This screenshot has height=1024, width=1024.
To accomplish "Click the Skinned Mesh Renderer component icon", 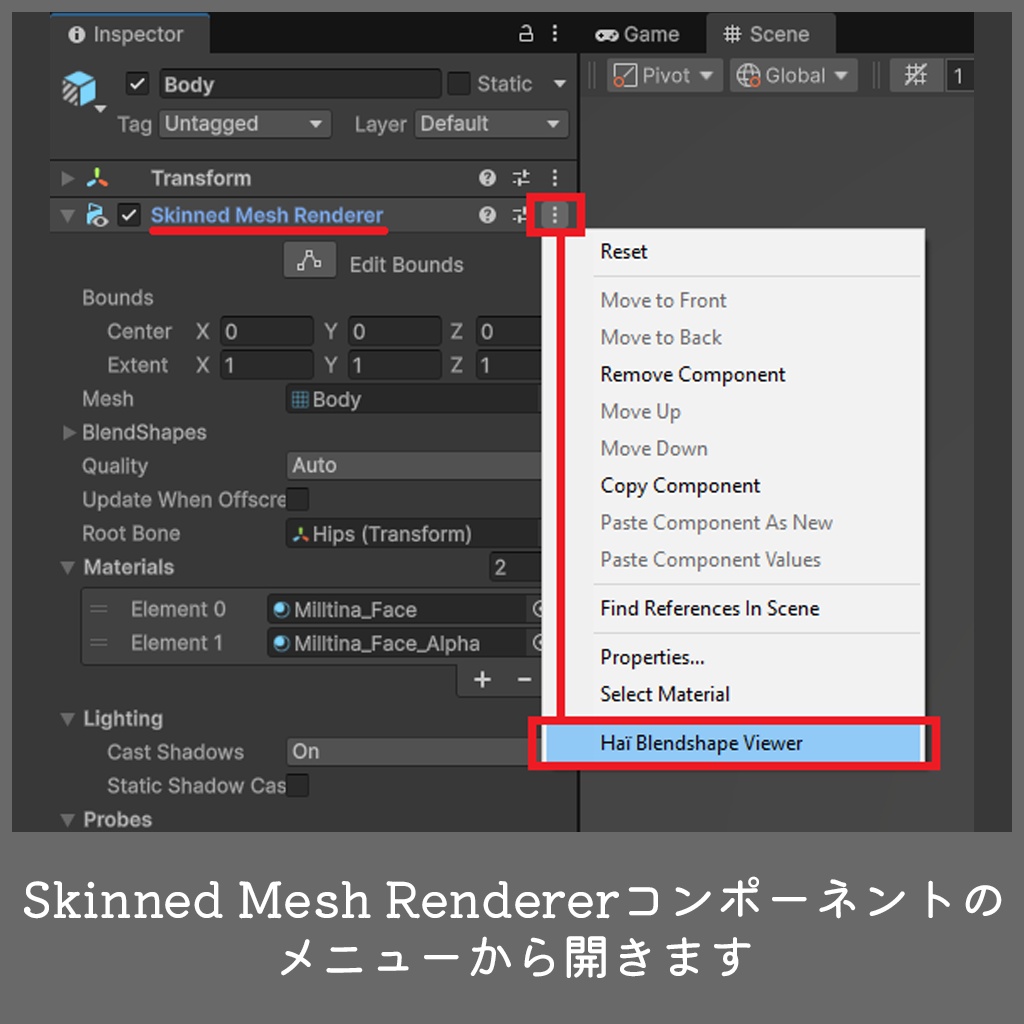I will point(97,215).
